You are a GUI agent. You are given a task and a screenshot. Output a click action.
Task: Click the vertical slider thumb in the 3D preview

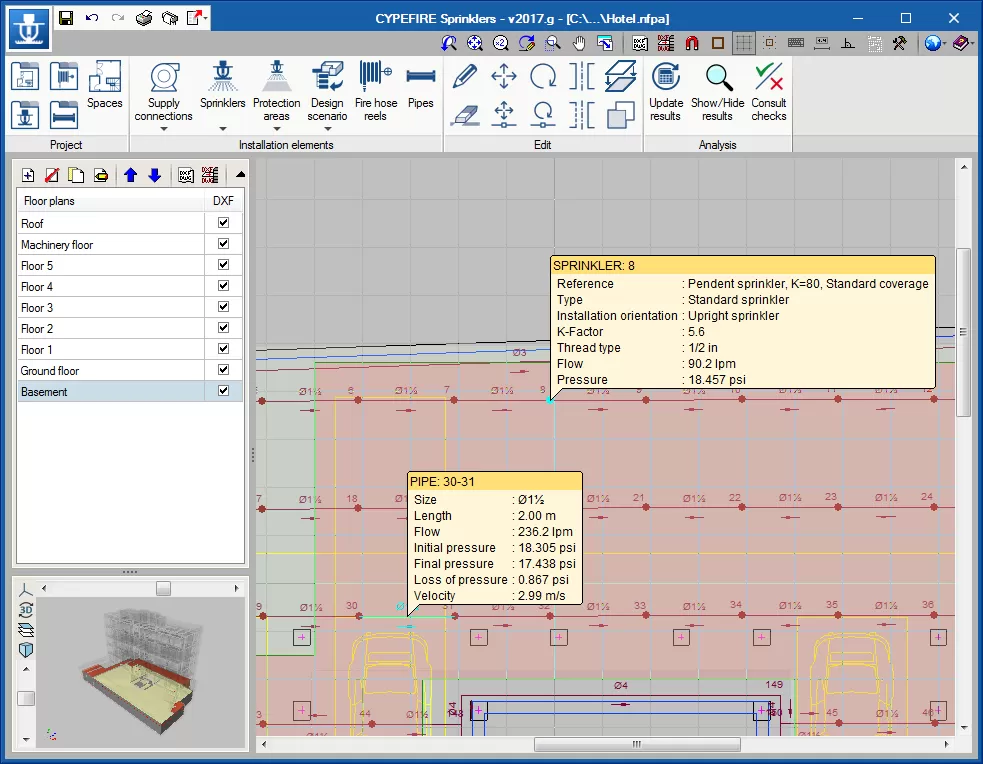[26, 698]
